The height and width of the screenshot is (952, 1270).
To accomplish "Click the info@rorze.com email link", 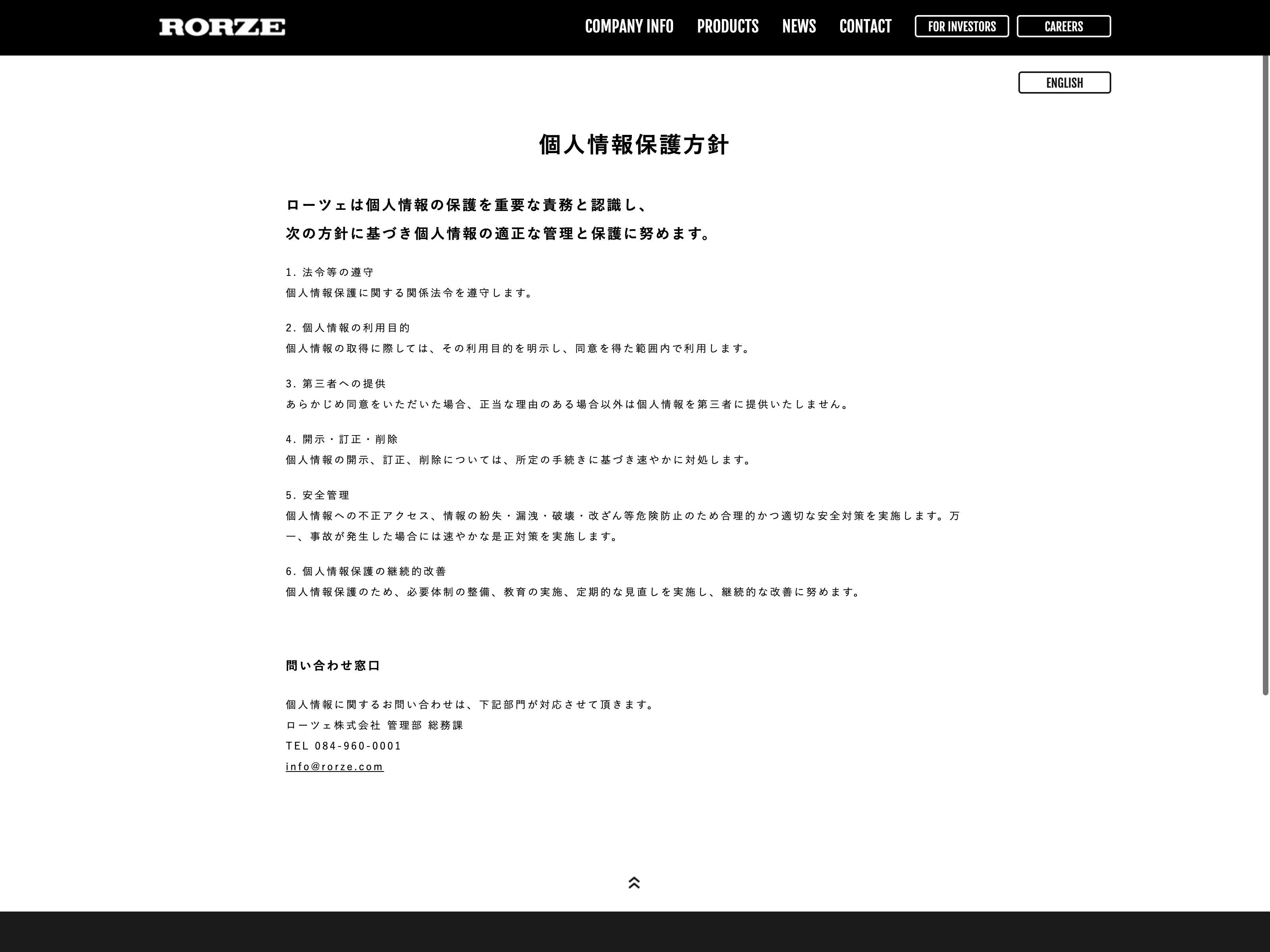I will click(335, 767).
